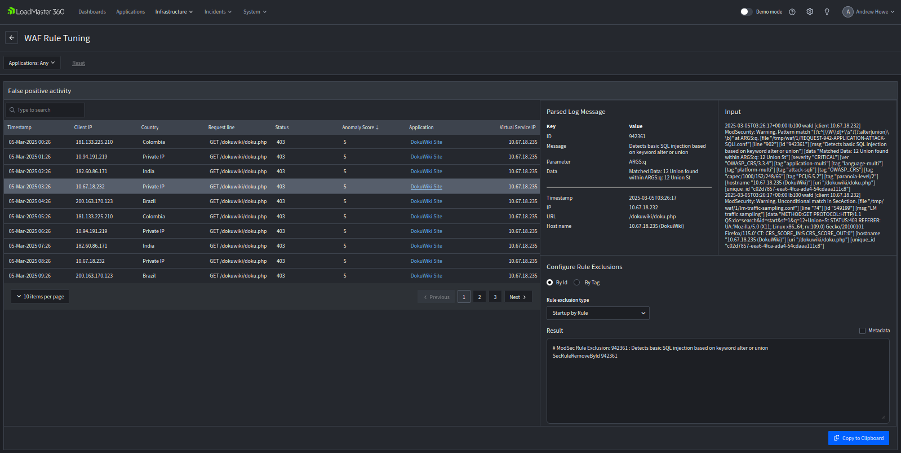The image size is (902, 454).
Task: Open the Dashboards menu item
Action: pos(92,12)
